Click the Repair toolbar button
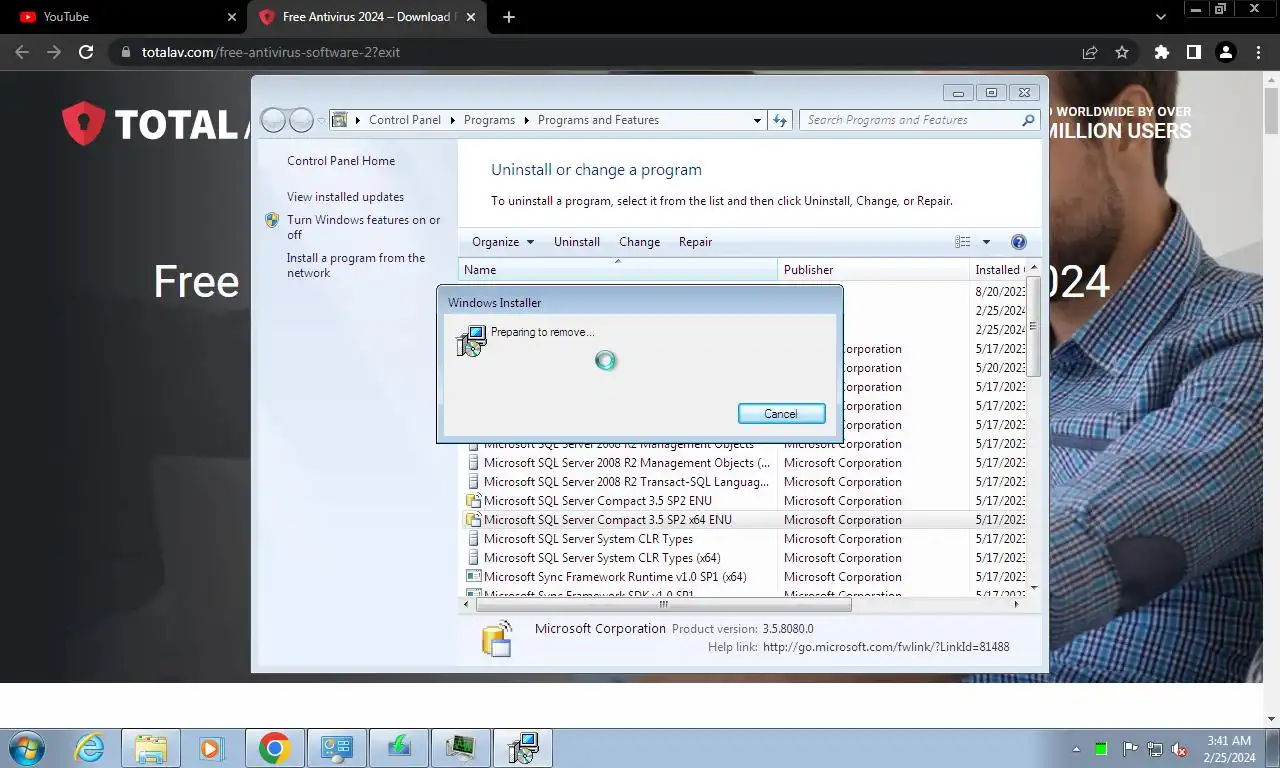 (695, 242)
